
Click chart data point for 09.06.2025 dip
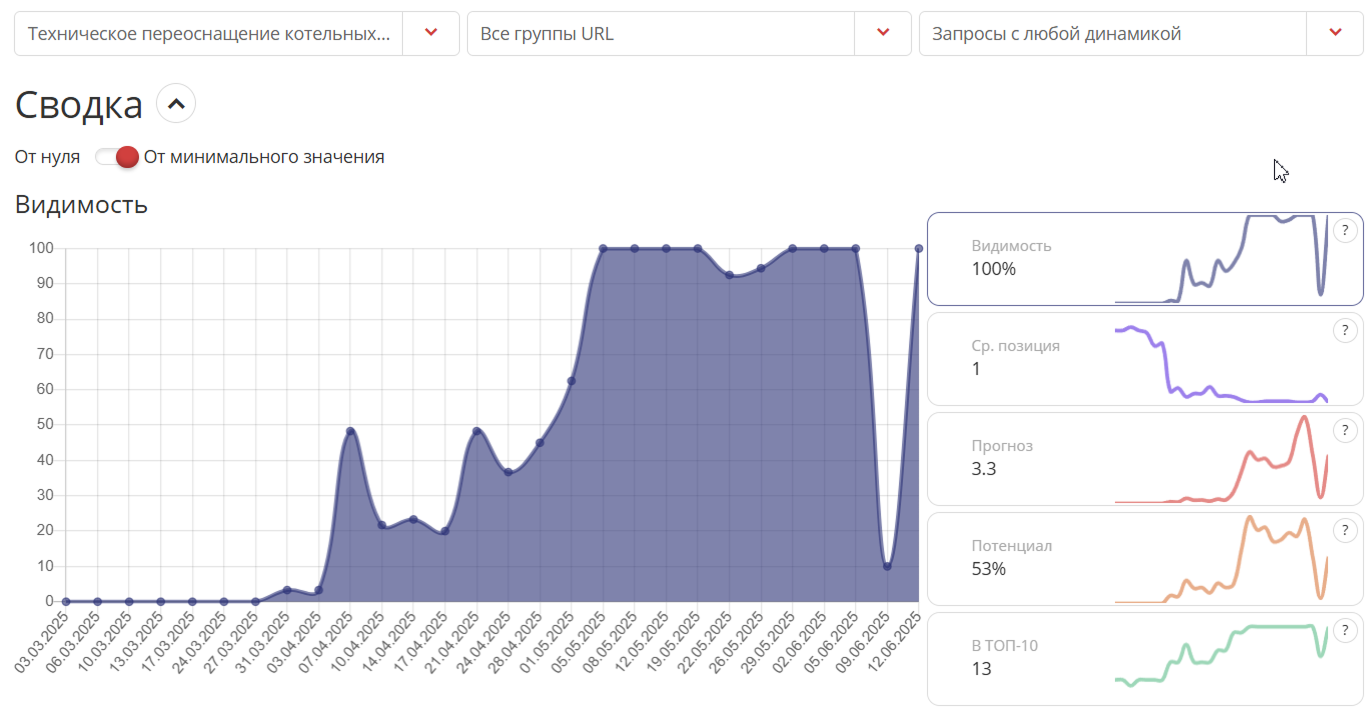coord(887,566)
